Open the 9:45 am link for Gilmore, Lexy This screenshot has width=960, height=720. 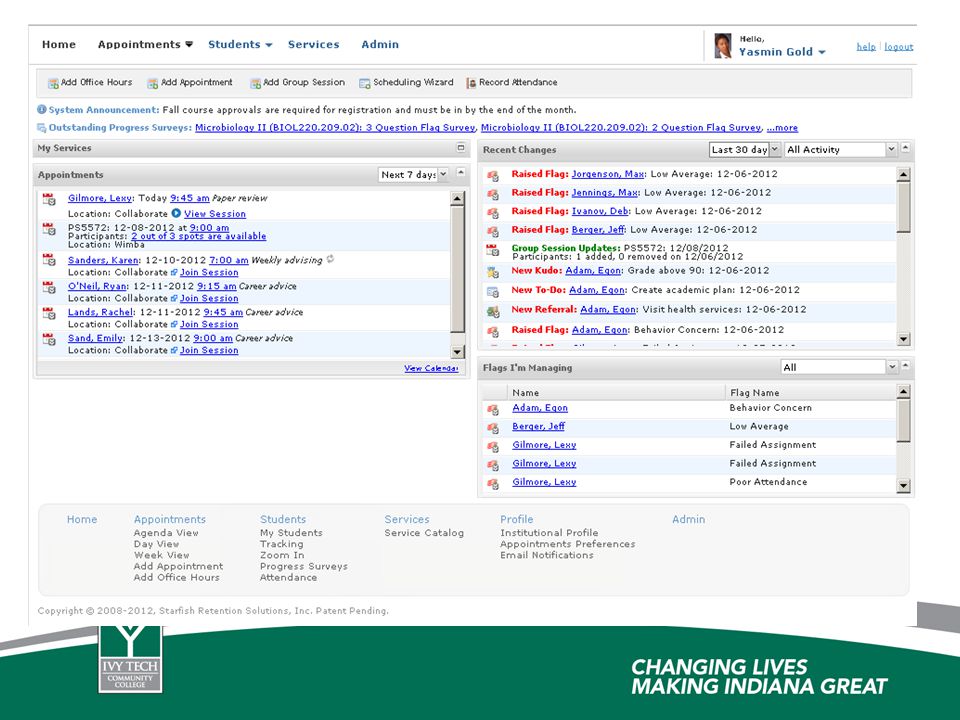point(190,198)
